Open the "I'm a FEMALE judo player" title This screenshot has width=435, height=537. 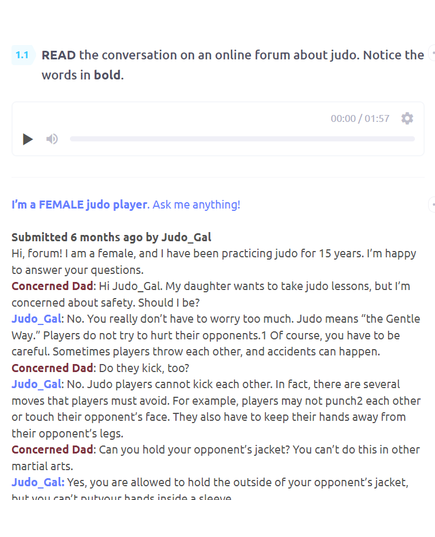79,204
